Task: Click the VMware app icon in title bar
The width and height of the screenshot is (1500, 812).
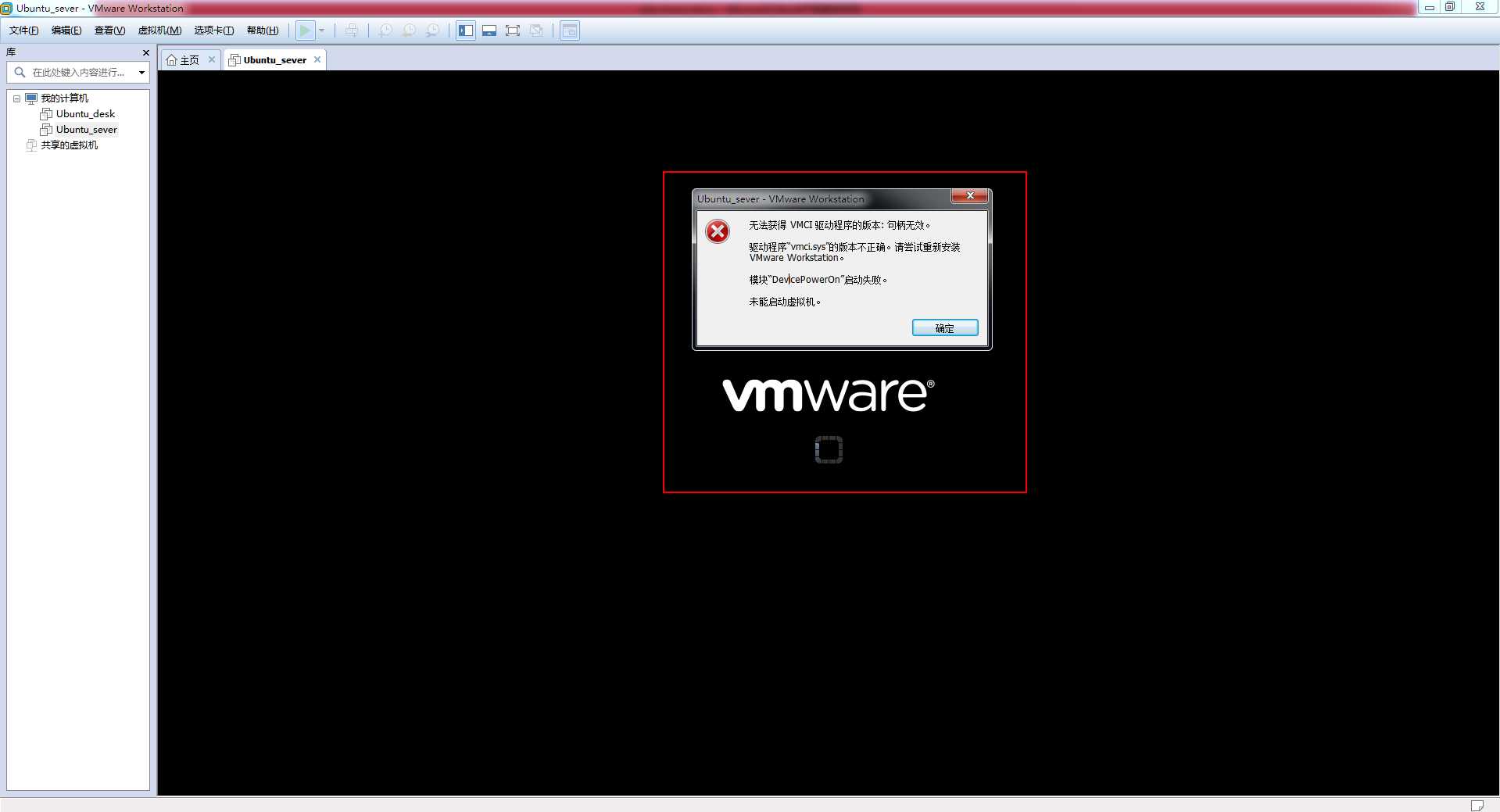Action: [x=6, y=8]
